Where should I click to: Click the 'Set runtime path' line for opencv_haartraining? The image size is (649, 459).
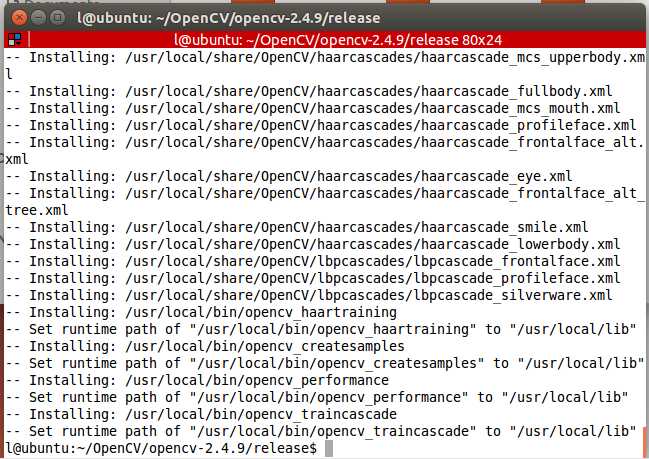(x=321, y=329)
